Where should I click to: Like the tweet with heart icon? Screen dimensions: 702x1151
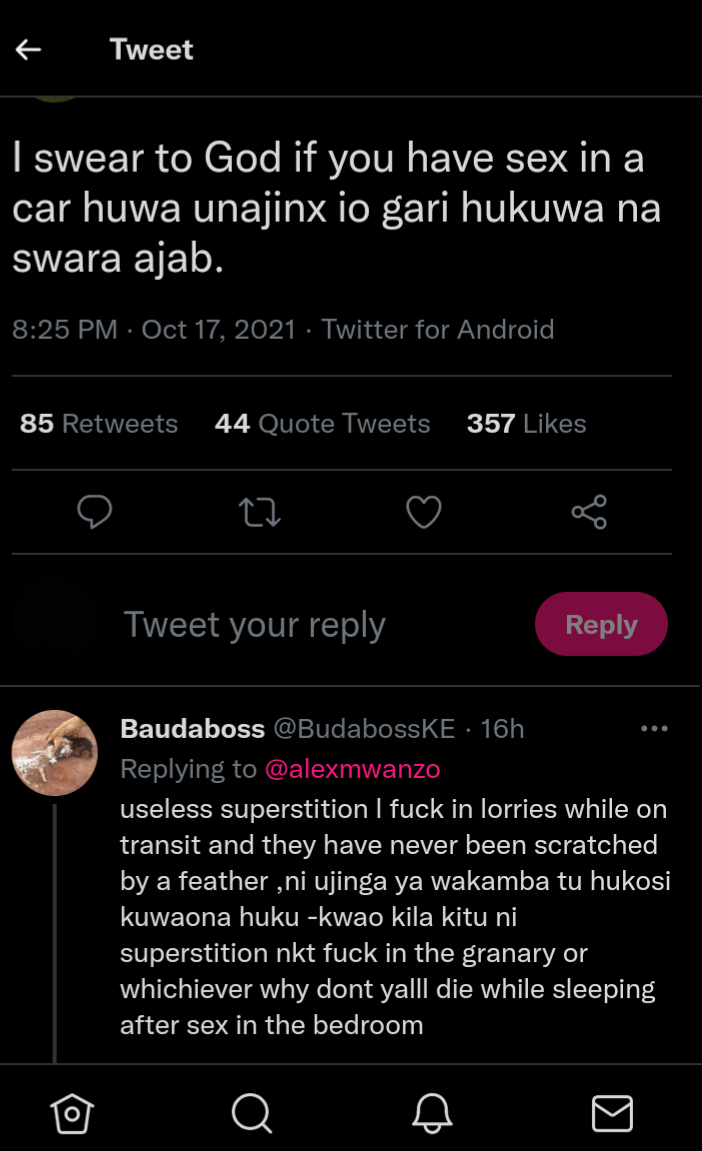click(424, 512)
